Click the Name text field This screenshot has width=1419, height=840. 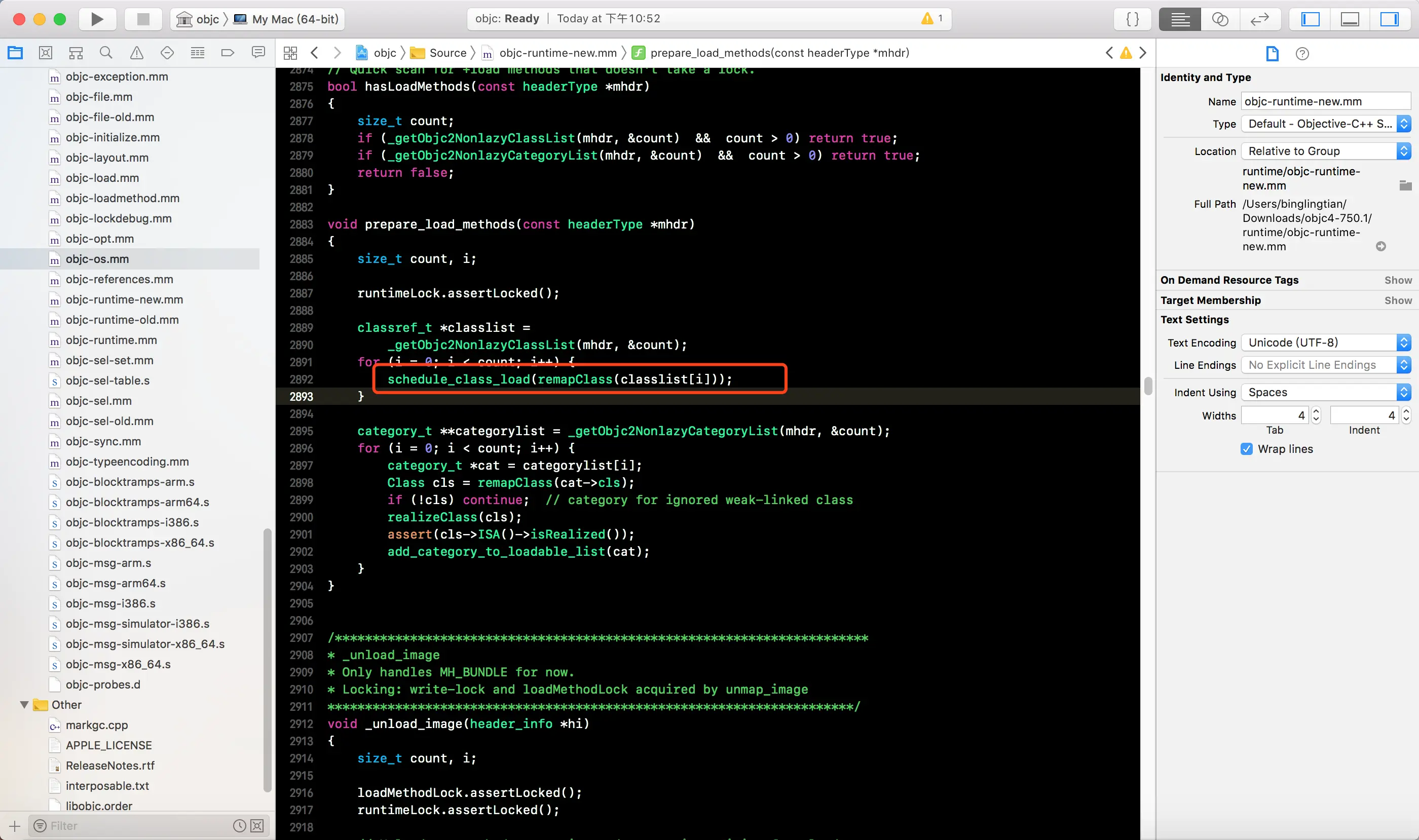point(1325,101)
